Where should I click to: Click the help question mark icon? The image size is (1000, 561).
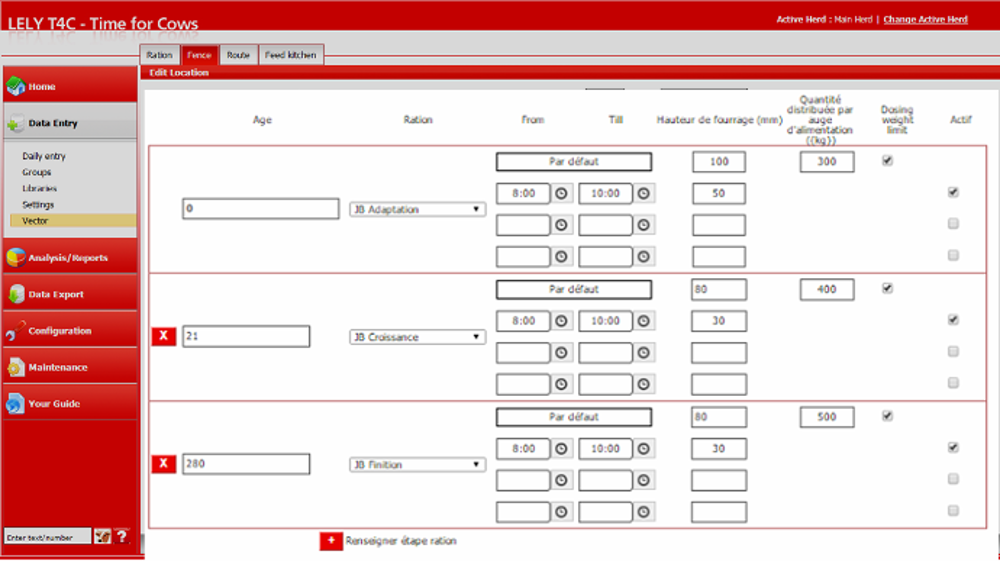pyautogui.click(x=122, y=537)
